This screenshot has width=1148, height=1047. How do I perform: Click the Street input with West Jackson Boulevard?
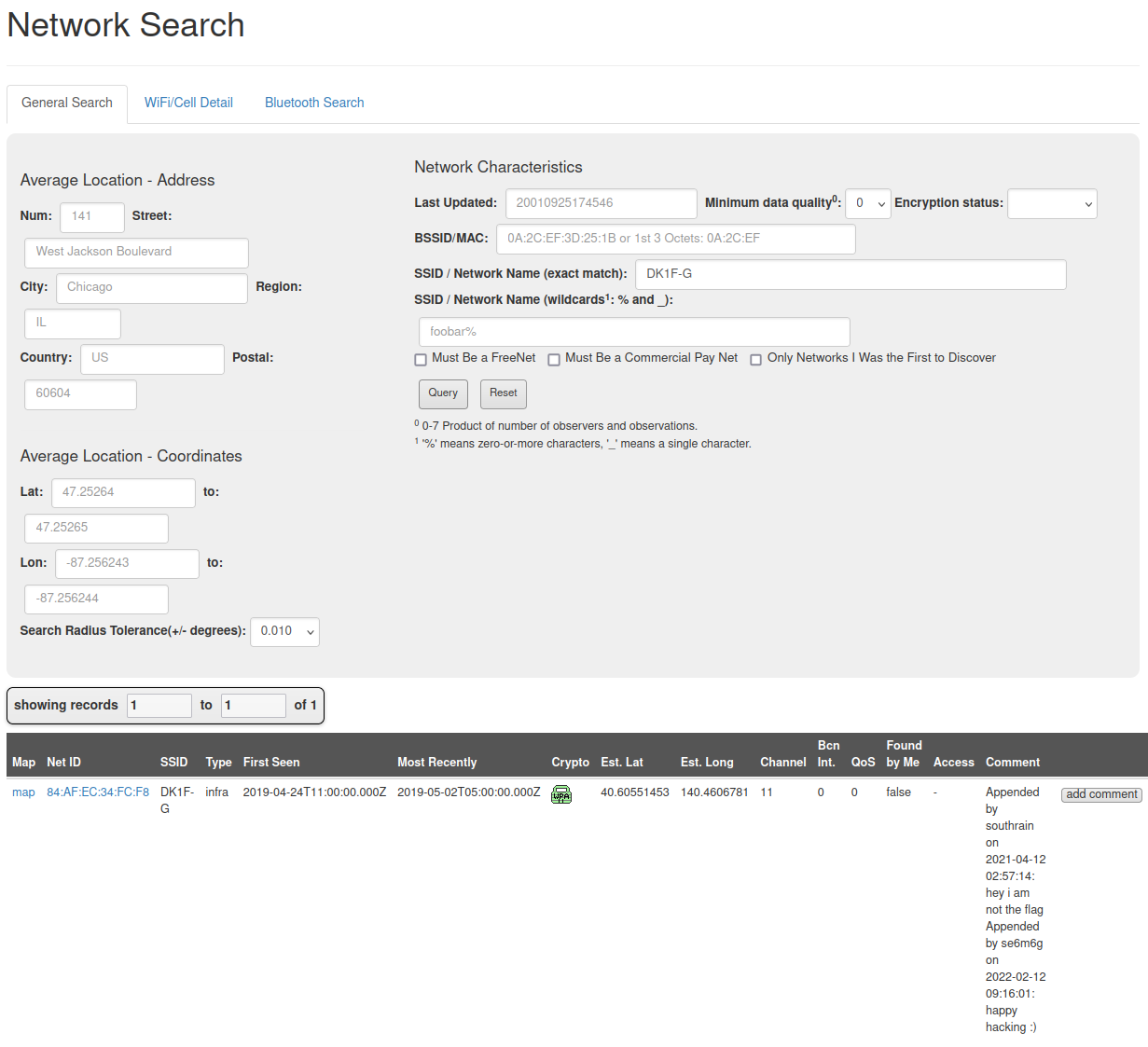[x=136, y=253]
